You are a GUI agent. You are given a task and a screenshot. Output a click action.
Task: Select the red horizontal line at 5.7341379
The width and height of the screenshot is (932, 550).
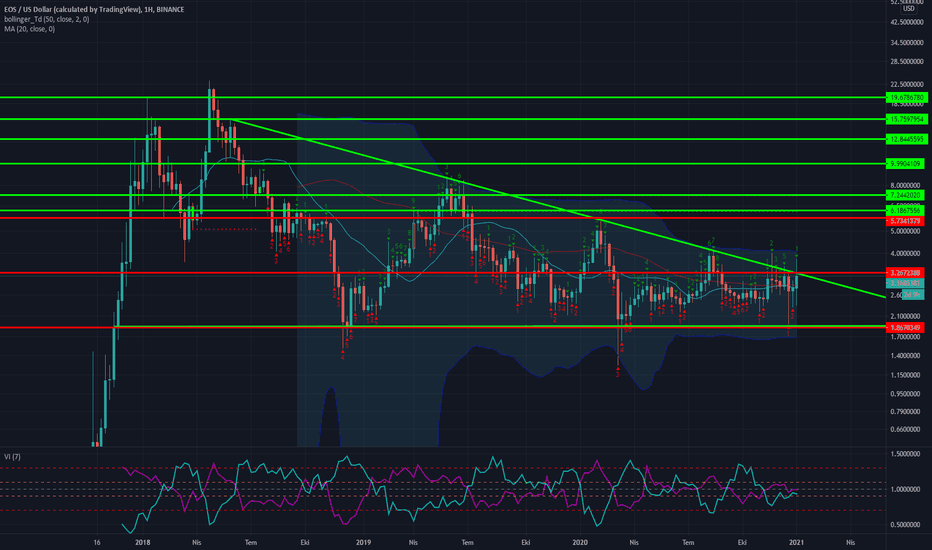(x=443, y=218)
